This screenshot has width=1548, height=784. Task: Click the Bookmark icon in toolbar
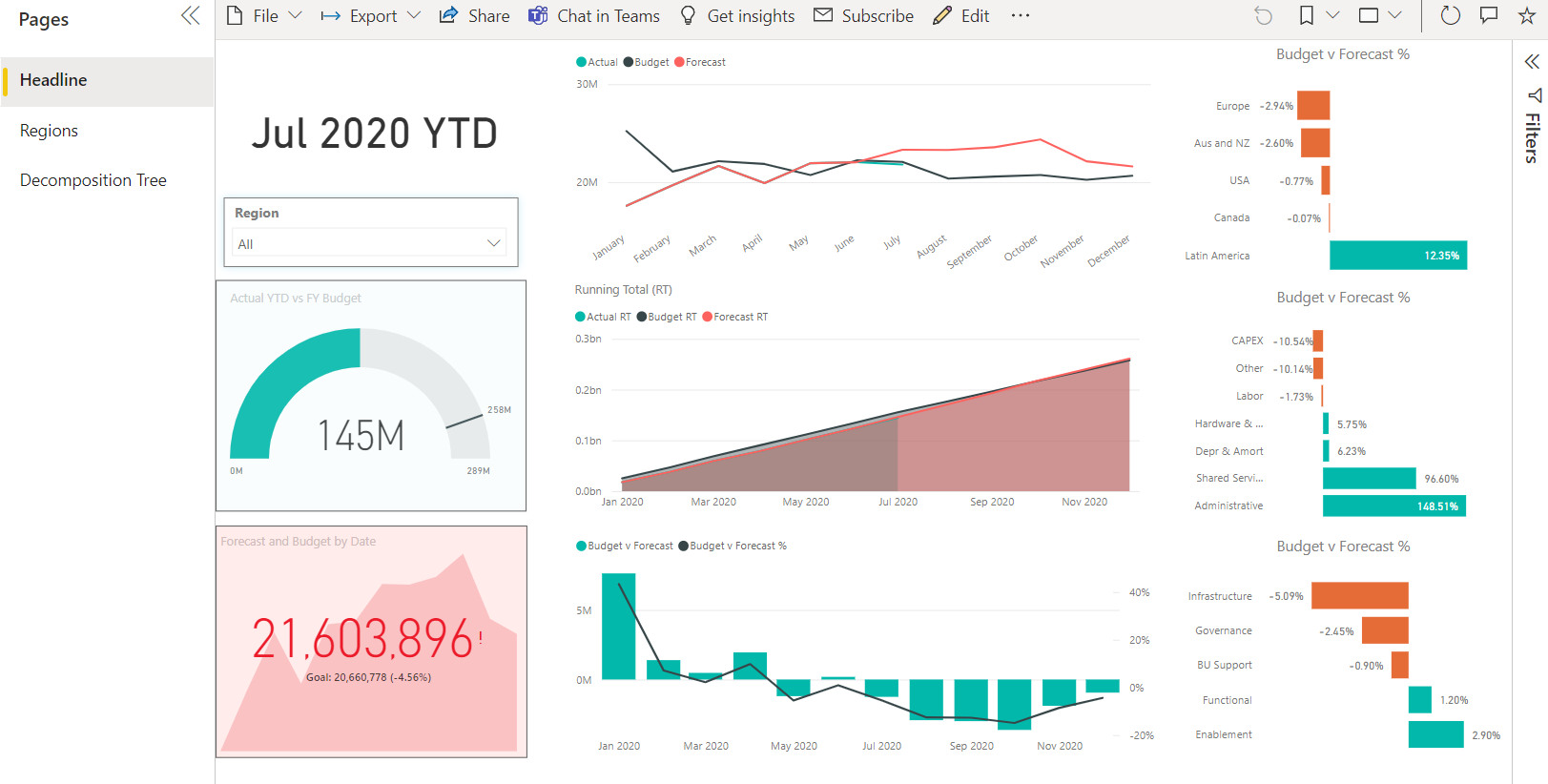1307,16
